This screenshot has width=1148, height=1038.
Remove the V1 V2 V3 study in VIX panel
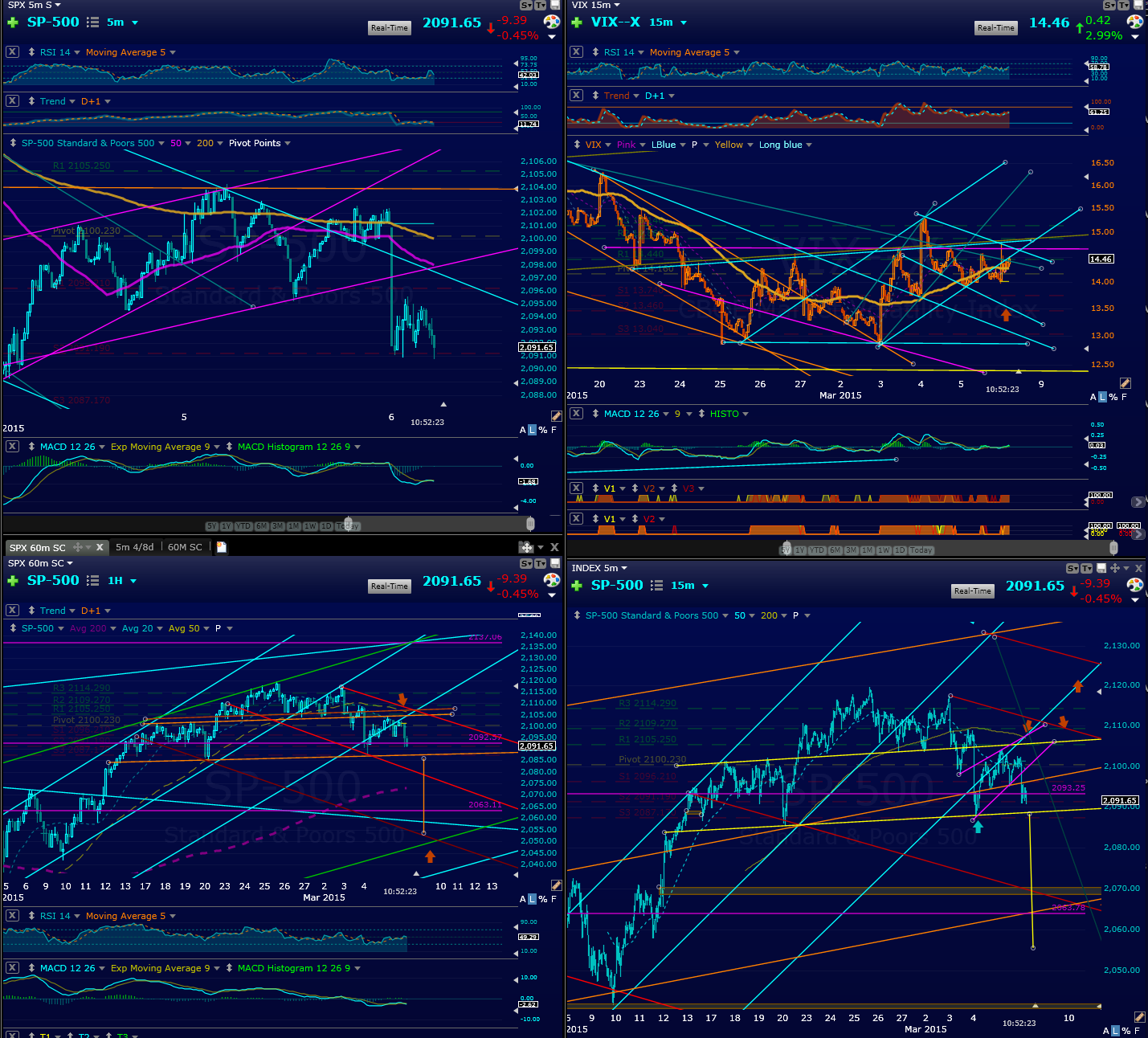tap(576, 488)
